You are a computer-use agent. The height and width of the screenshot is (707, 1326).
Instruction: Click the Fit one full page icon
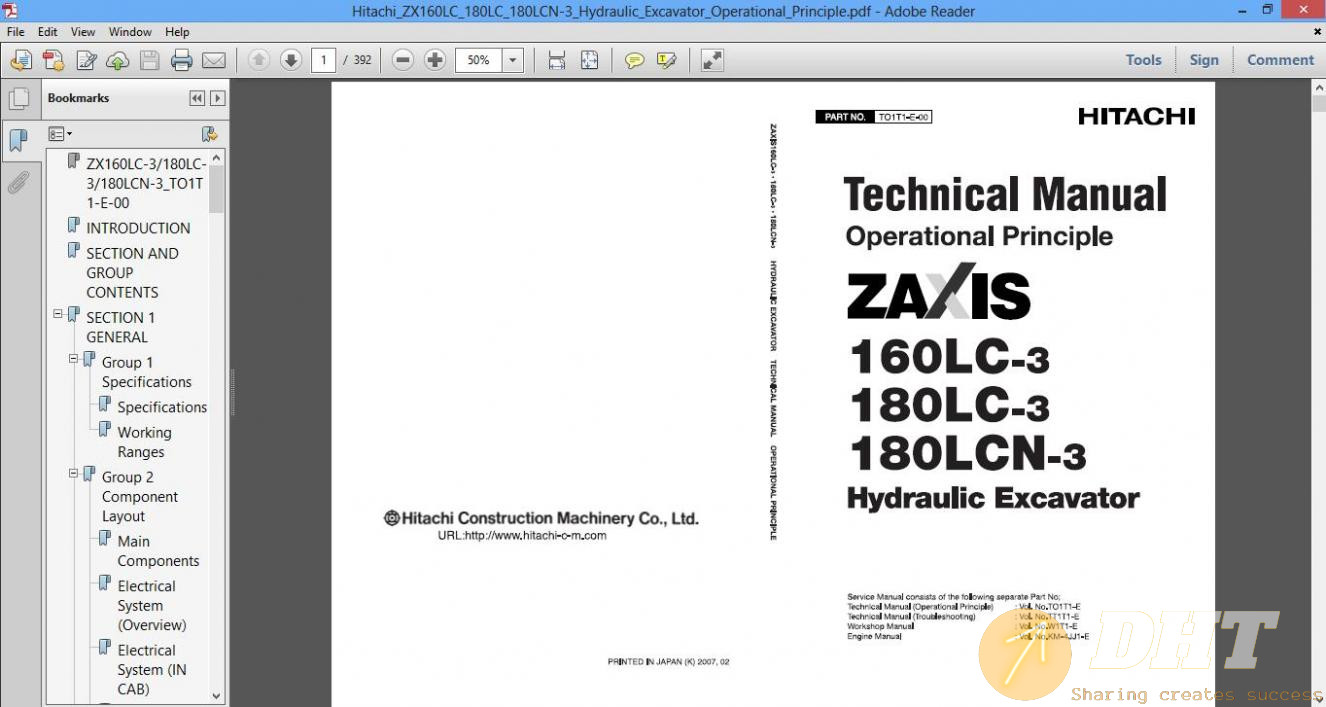click(x=589, y=60)
